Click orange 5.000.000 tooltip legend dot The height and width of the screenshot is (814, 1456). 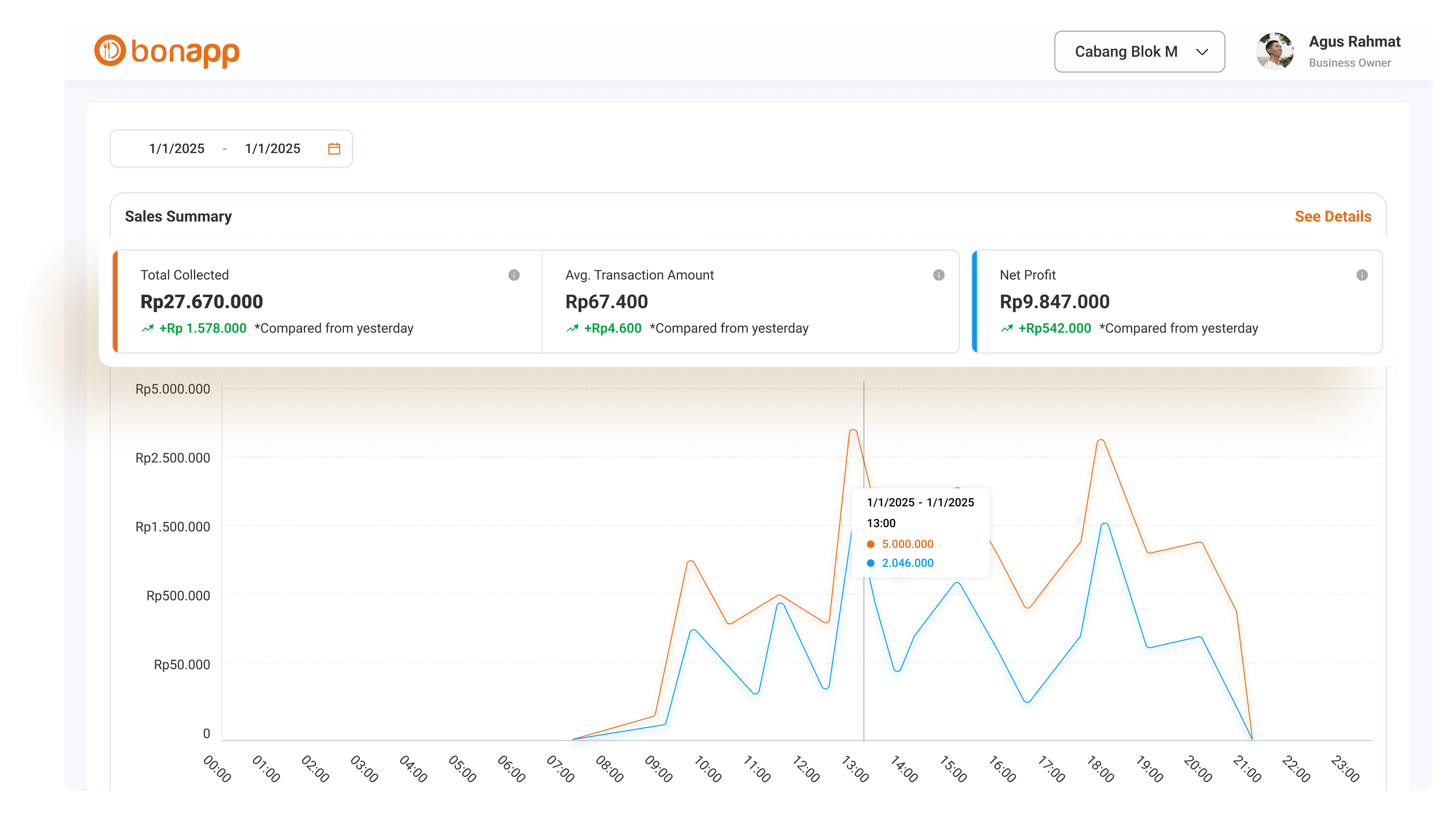[870, 544]
